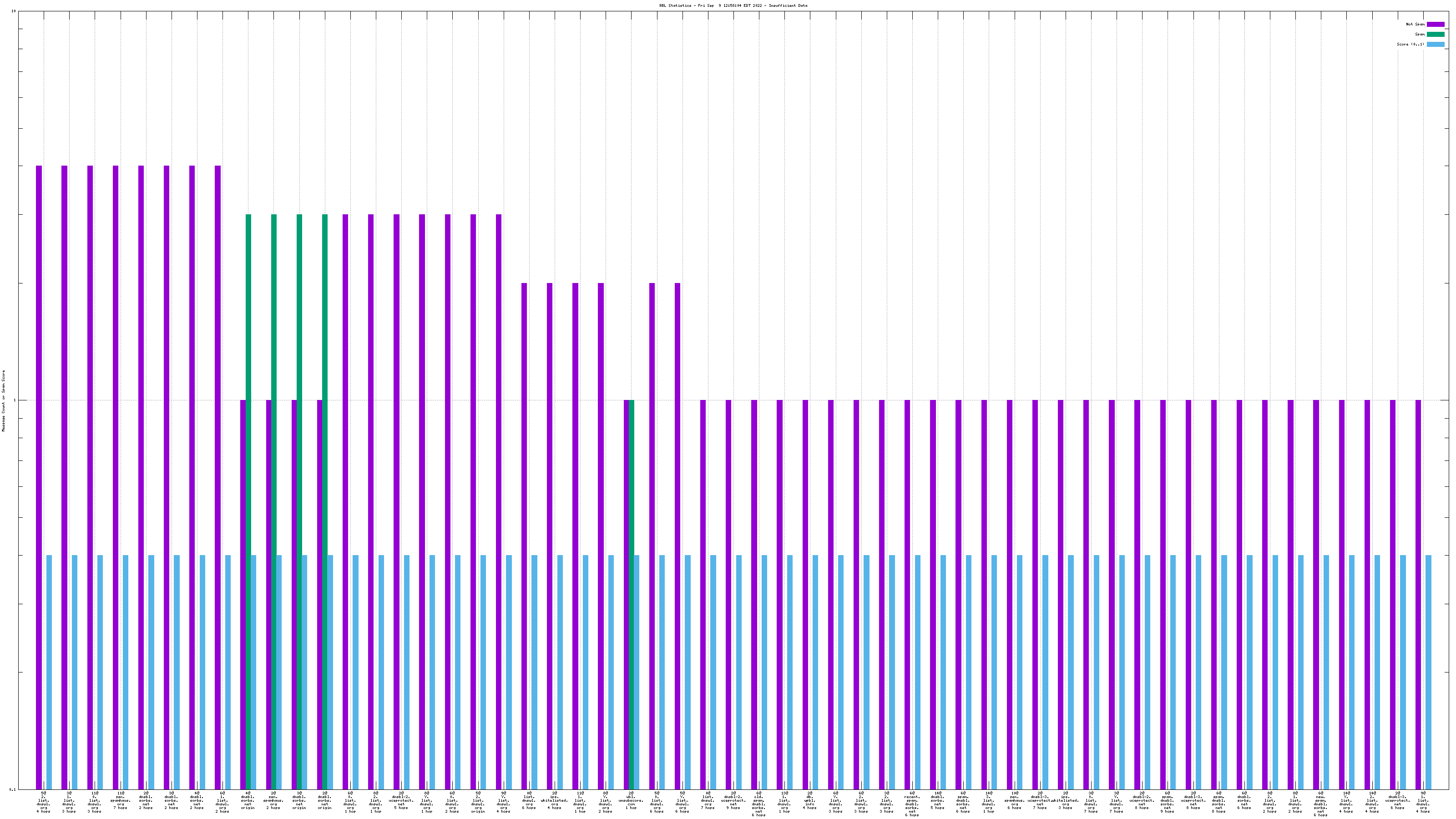Click the blue Score (0..1) legend swatch

[1435, 45]
